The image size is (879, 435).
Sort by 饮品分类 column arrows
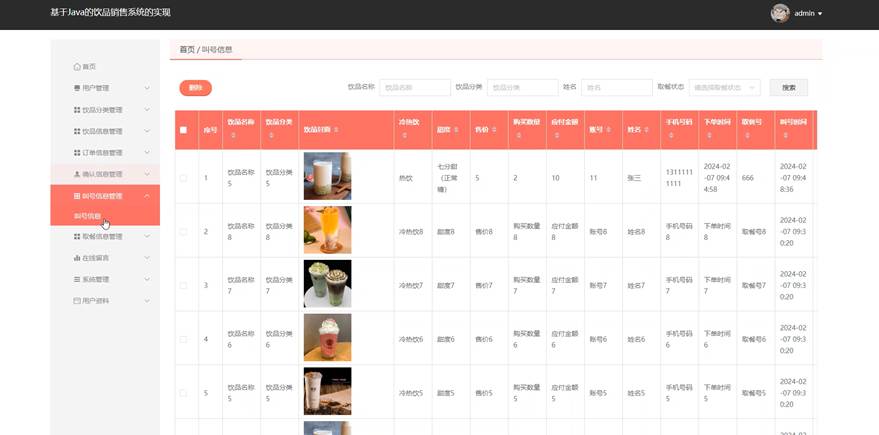click(271, 135)
